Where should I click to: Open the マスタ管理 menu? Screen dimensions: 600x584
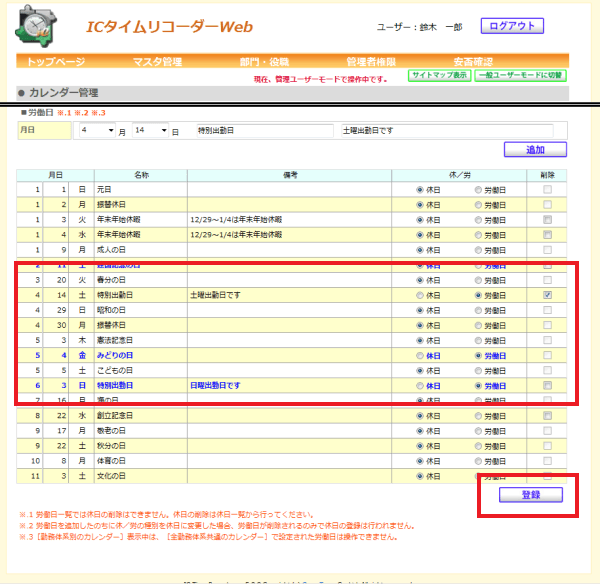click(x=157, y=61)
